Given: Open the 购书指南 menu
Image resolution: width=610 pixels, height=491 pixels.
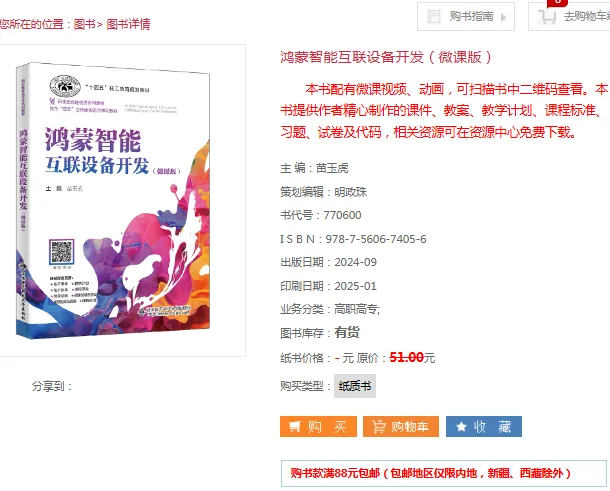Looking at the screenshot, I should tap(466, 16).
